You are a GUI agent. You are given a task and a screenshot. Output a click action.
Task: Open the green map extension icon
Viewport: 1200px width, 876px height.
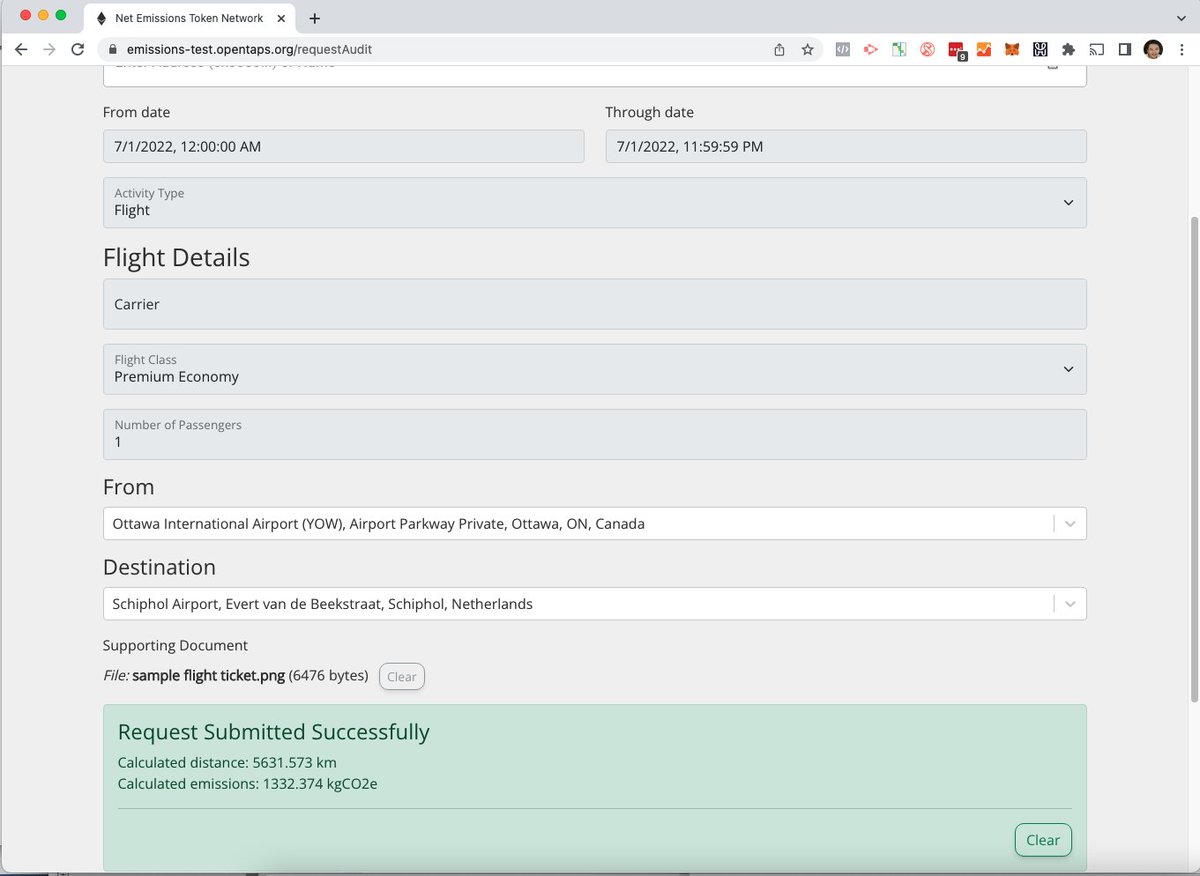pyautogui.click(x=899, y=49)
